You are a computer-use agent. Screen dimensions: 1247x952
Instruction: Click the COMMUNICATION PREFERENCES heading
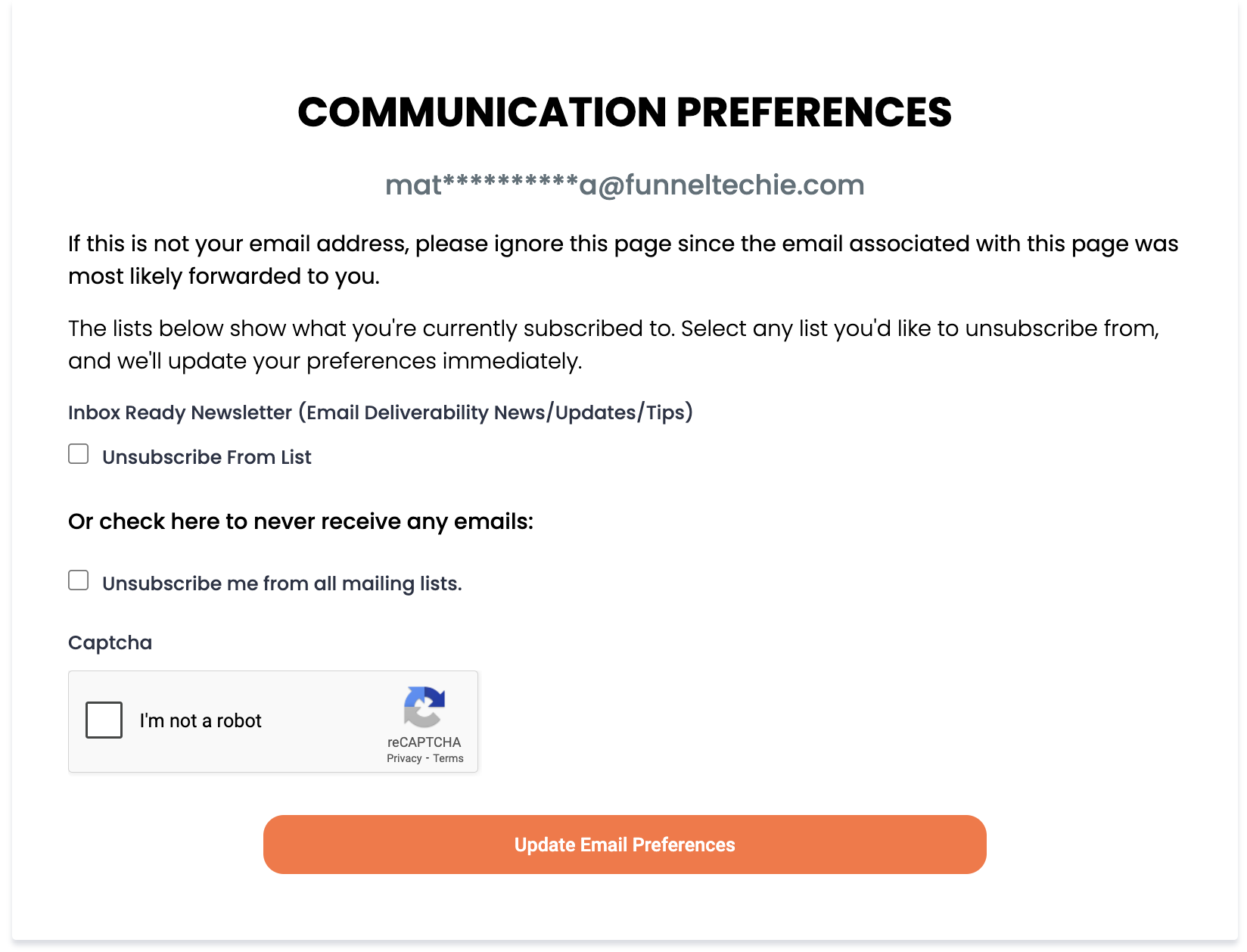click(625, 112)
